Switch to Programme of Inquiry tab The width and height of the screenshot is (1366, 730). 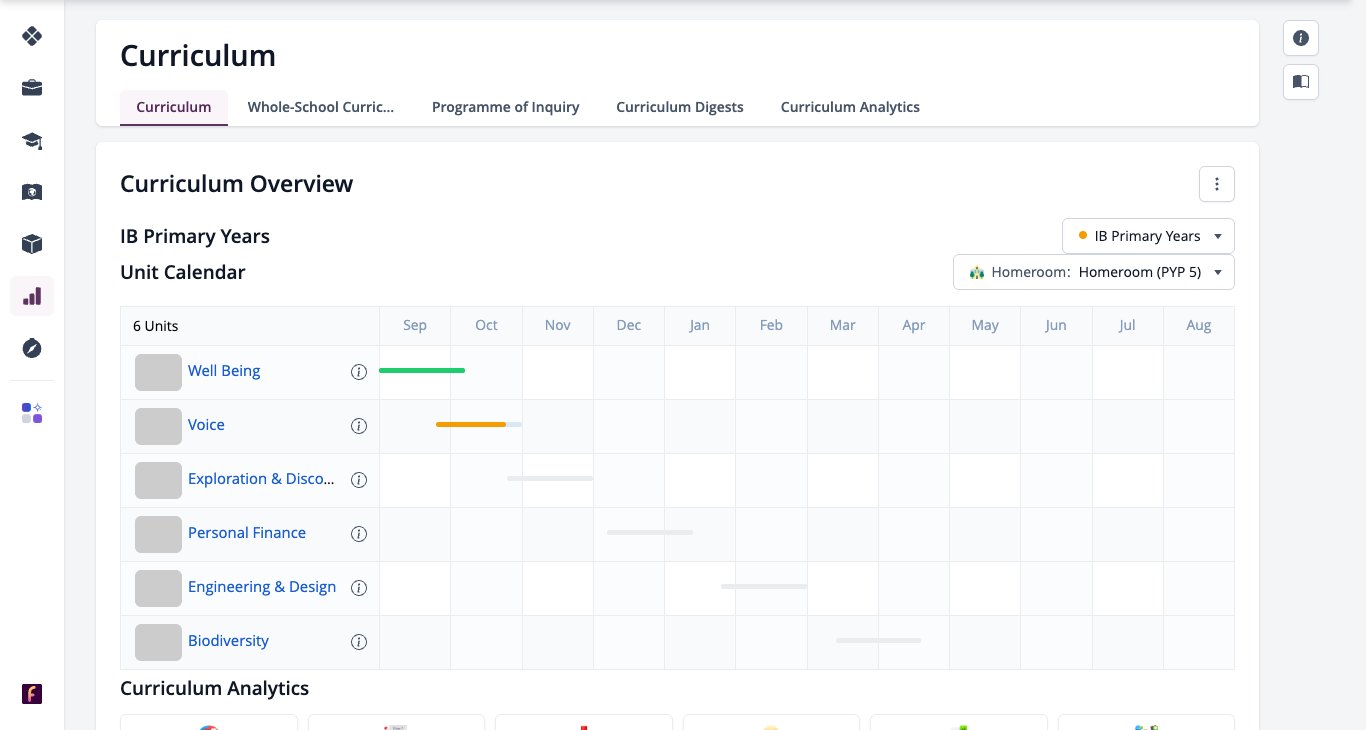coord(506,107)
